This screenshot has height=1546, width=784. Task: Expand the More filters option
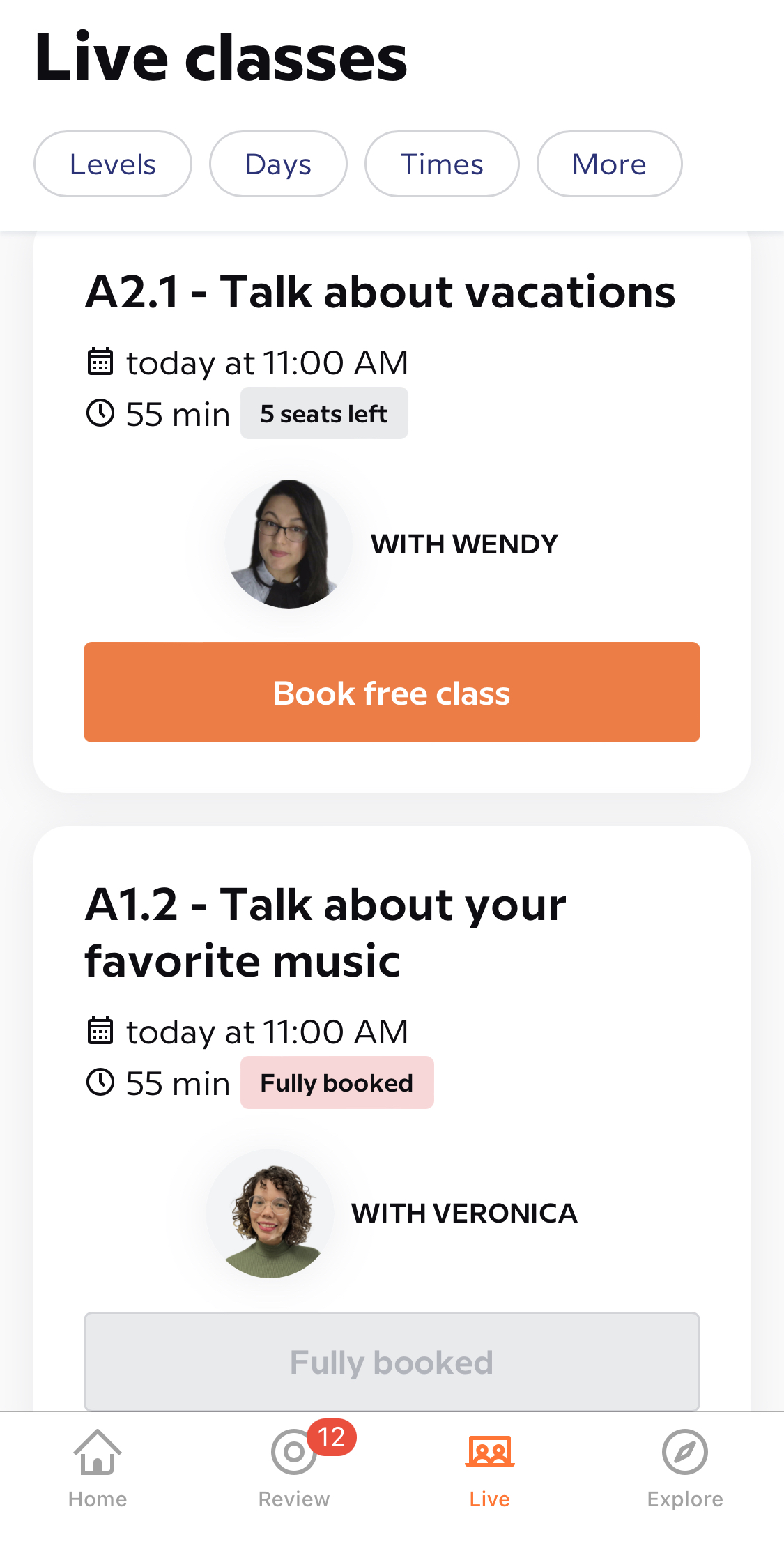tap(609, 164)
